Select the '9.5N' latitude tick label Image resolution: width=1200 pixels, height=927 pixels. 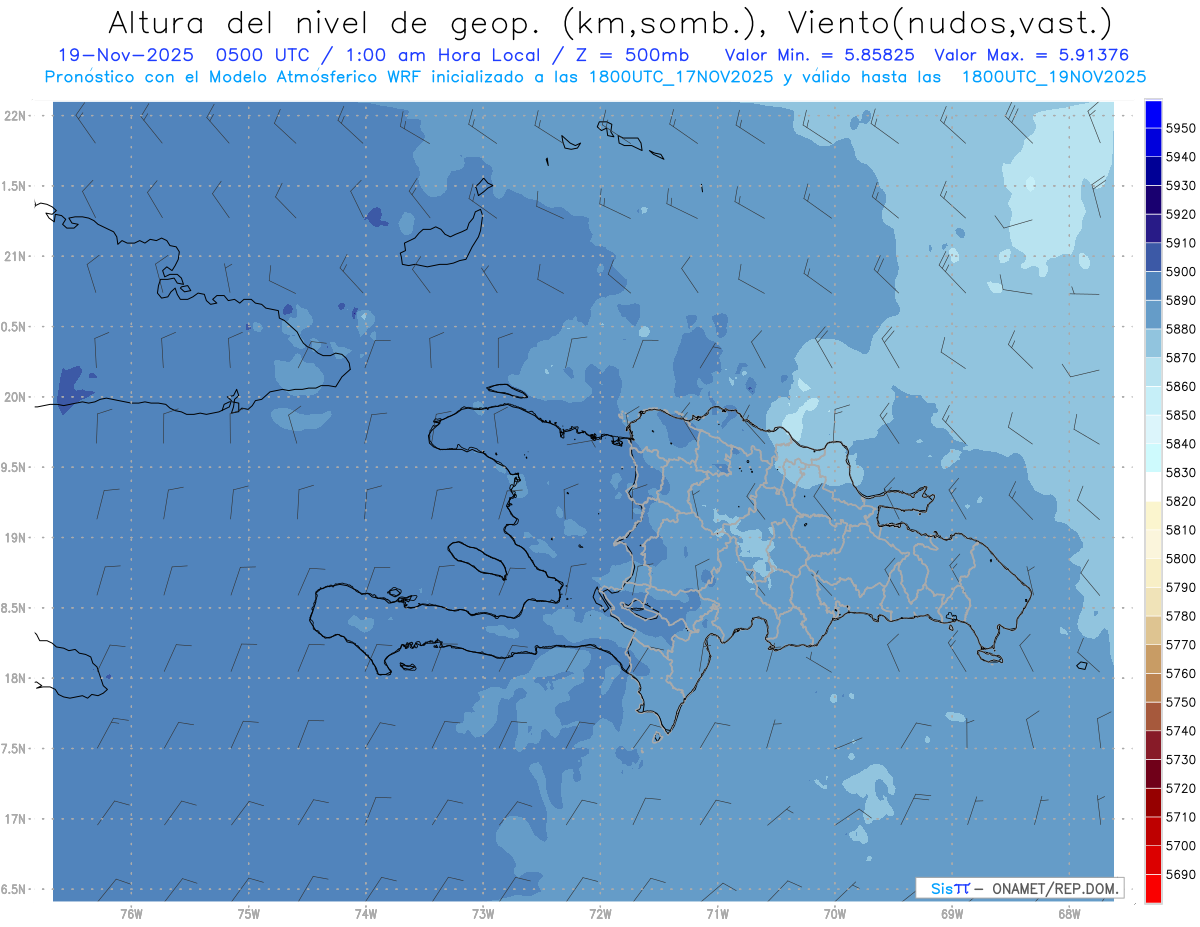click(x=15, y=468)
